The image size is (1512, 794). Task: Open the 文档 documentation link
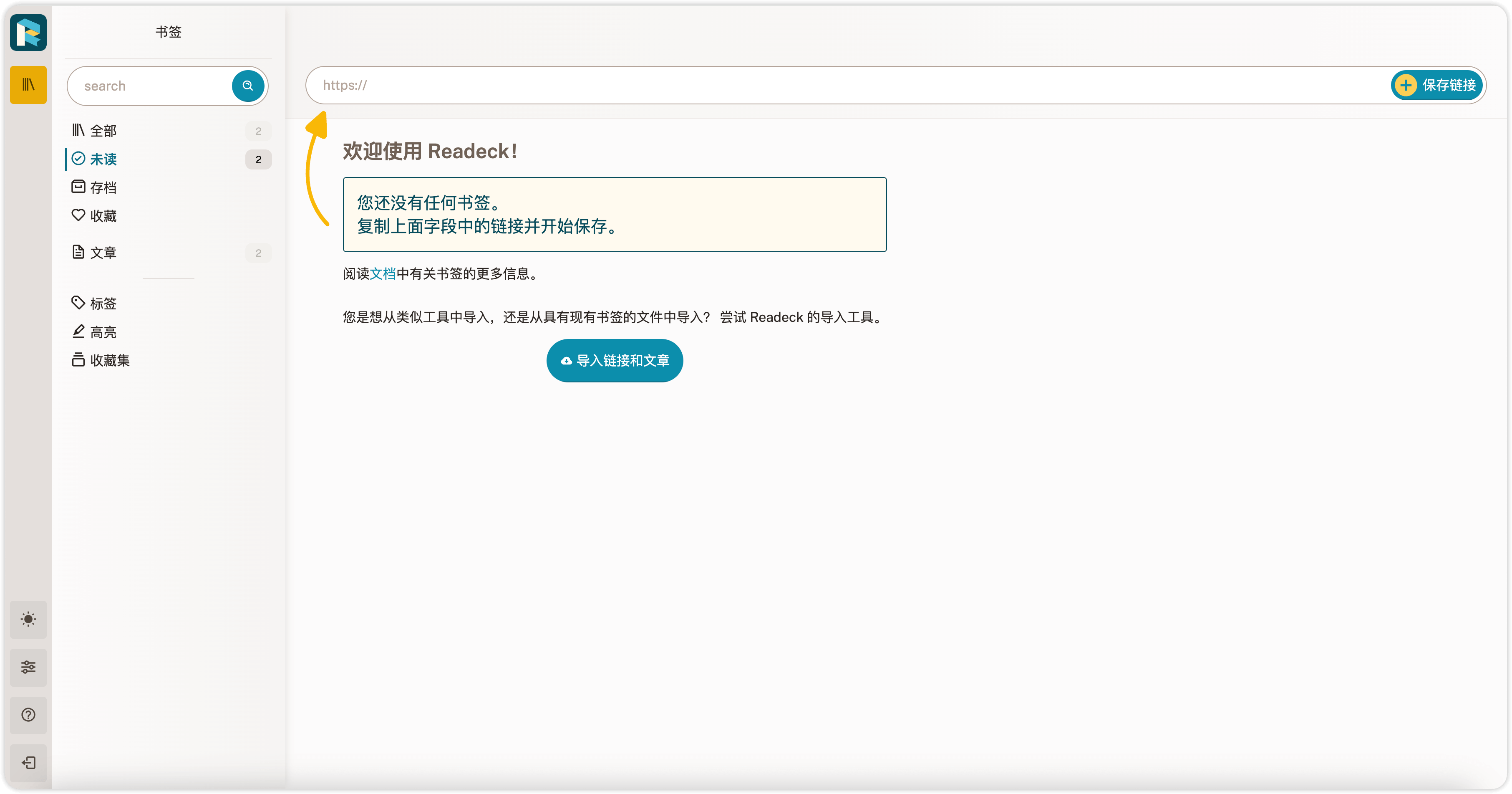(383, 274)
